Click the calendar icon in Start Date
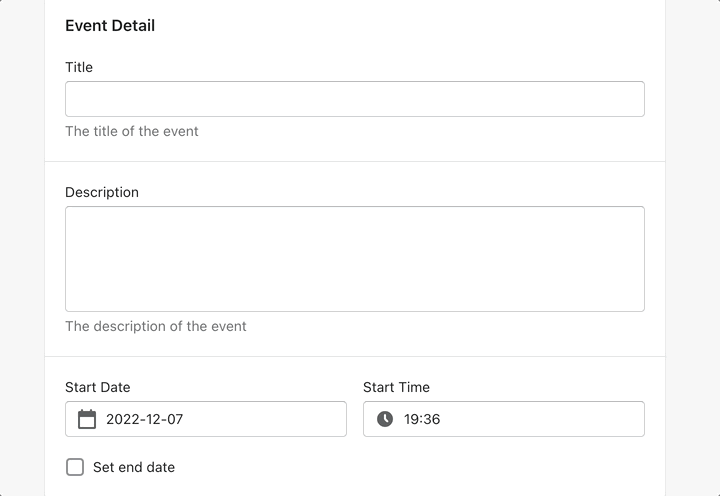 pyautogui.click(x=87, y=419)
